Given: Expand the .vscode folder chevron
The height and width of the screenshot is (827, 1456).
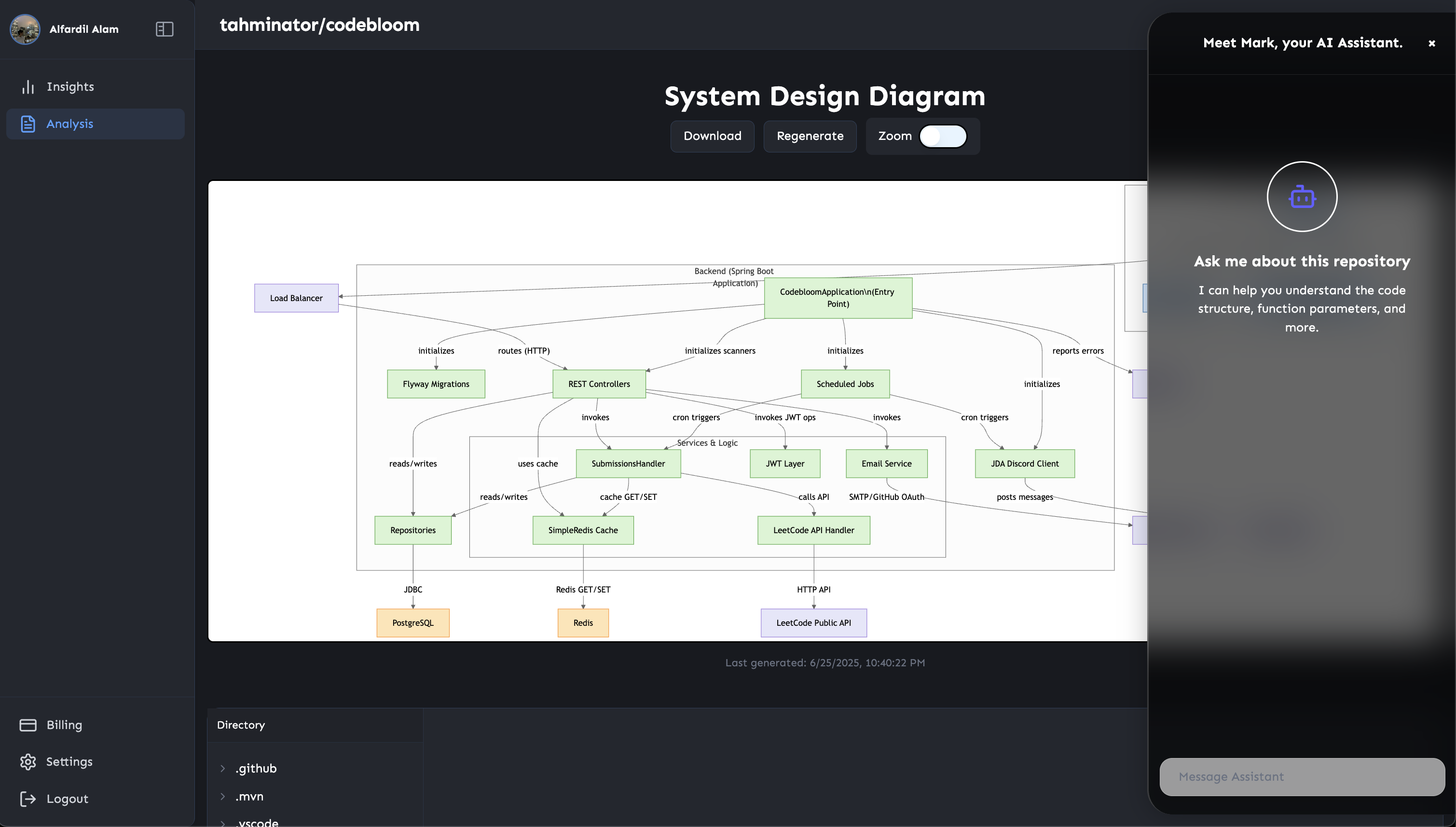Looking at the screenshot, I should coord(222,823).
